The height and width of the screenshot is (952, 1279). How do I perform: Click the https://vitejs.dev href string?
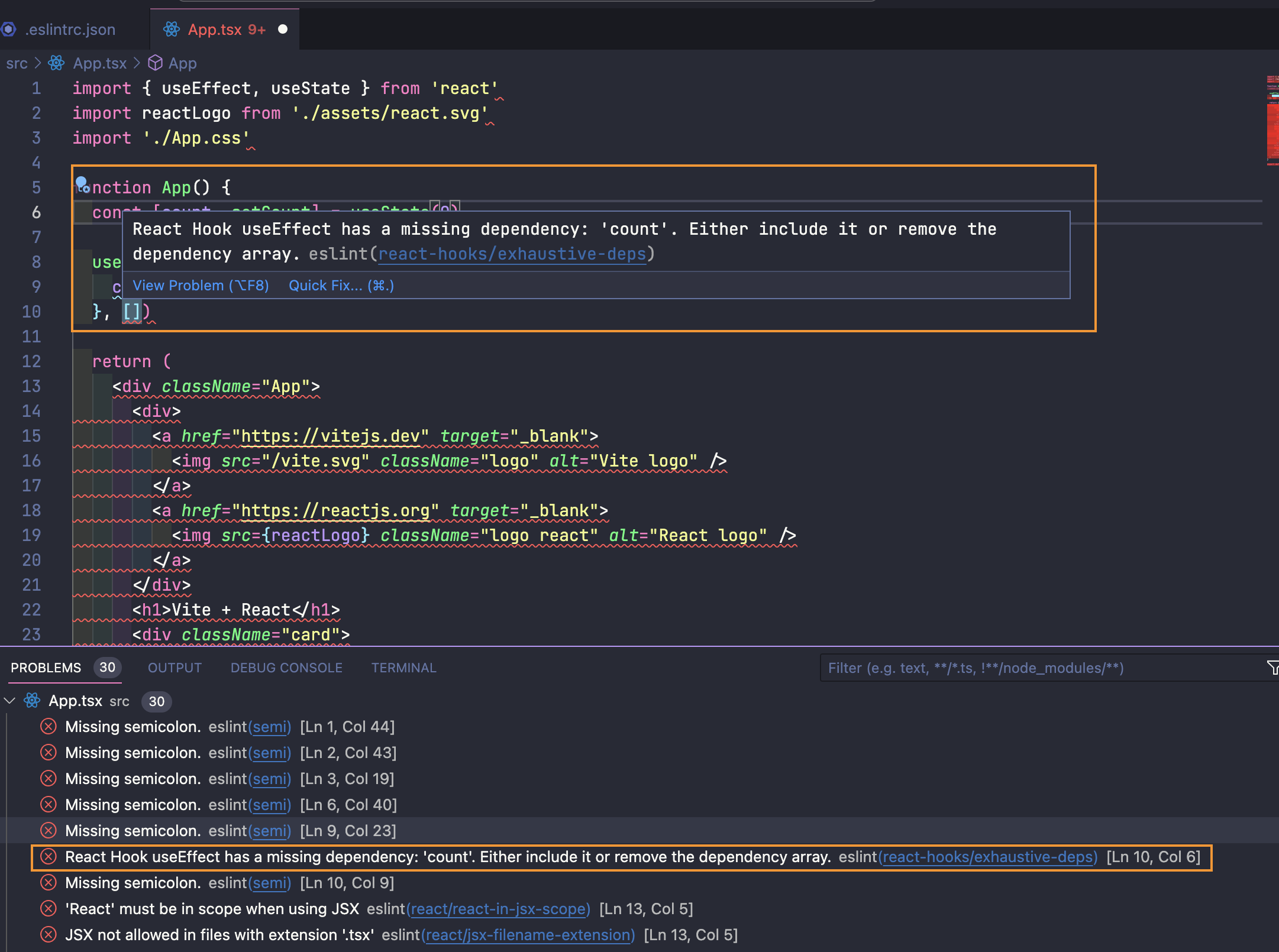click(x=331, y=436)
